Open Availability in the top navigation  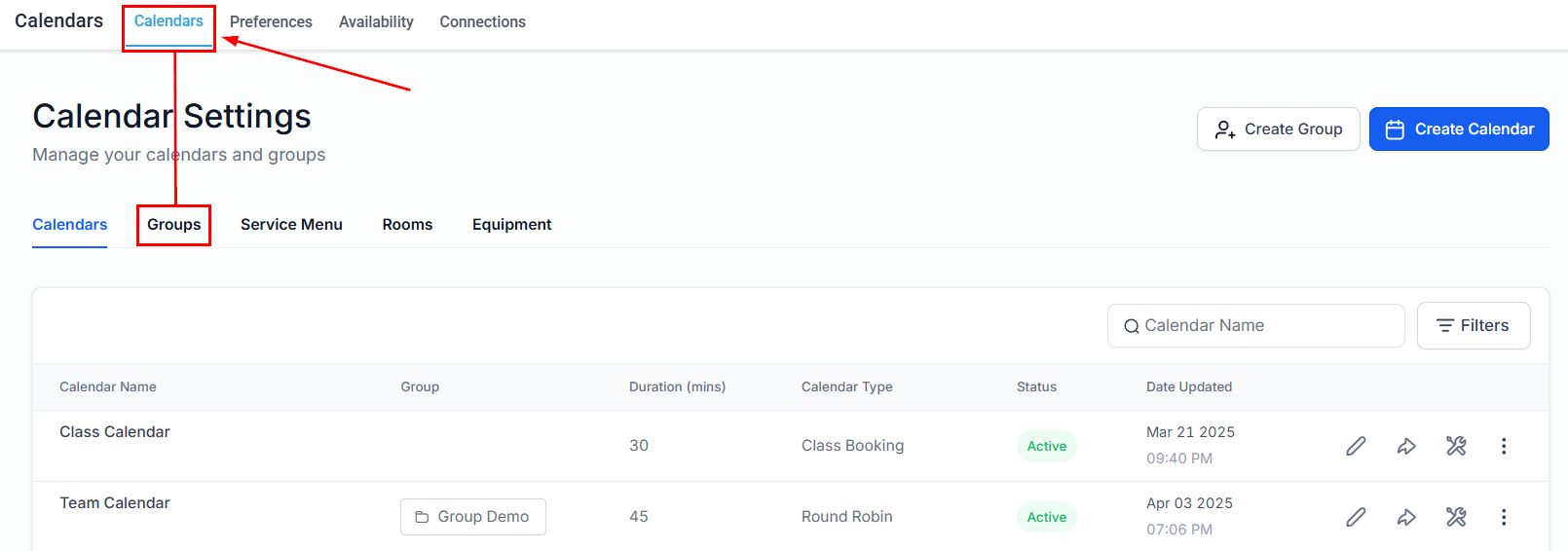tap(376, 21)
